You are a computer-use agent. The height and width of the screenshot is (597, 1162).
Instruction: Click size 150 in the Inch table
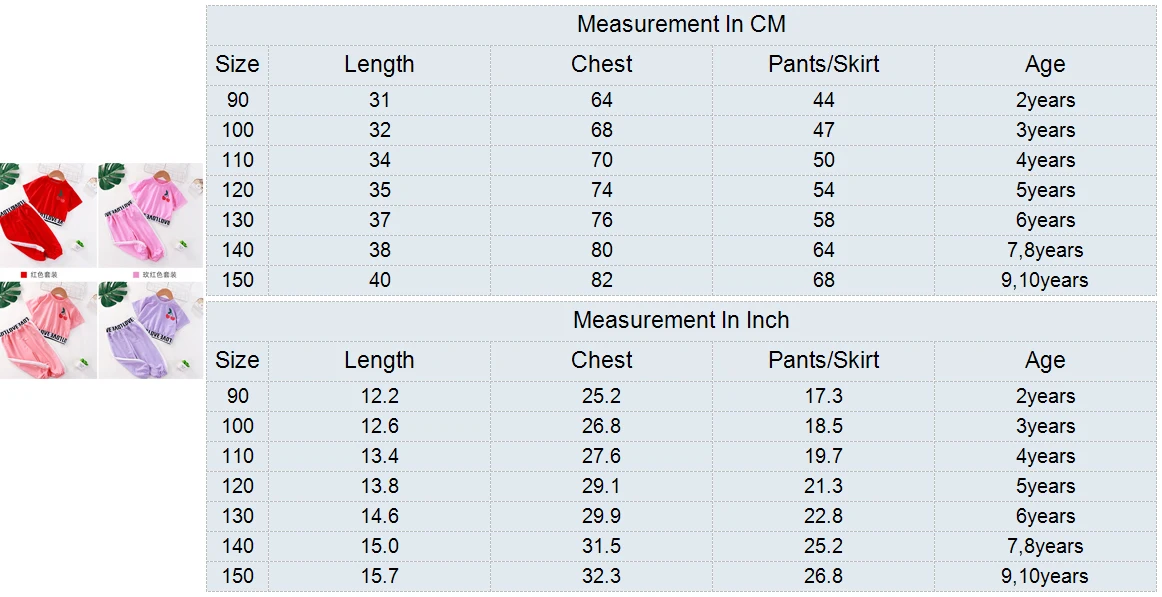tap(237, 576)
